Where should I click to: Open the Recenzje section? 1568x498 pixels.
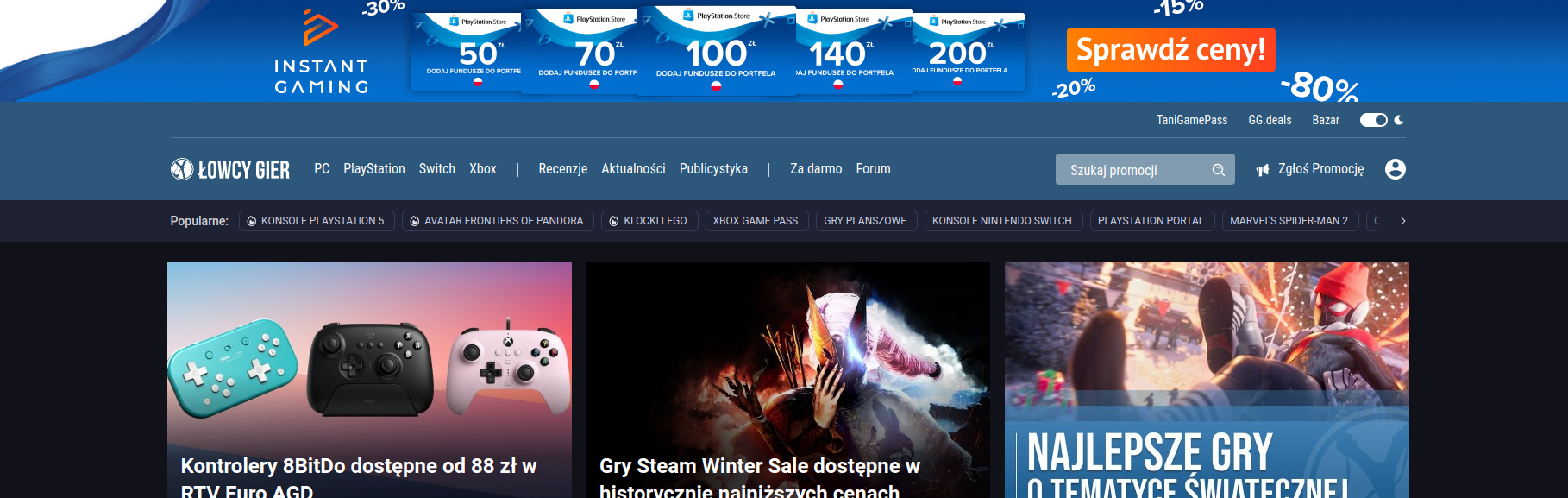[x=562, y=169]
